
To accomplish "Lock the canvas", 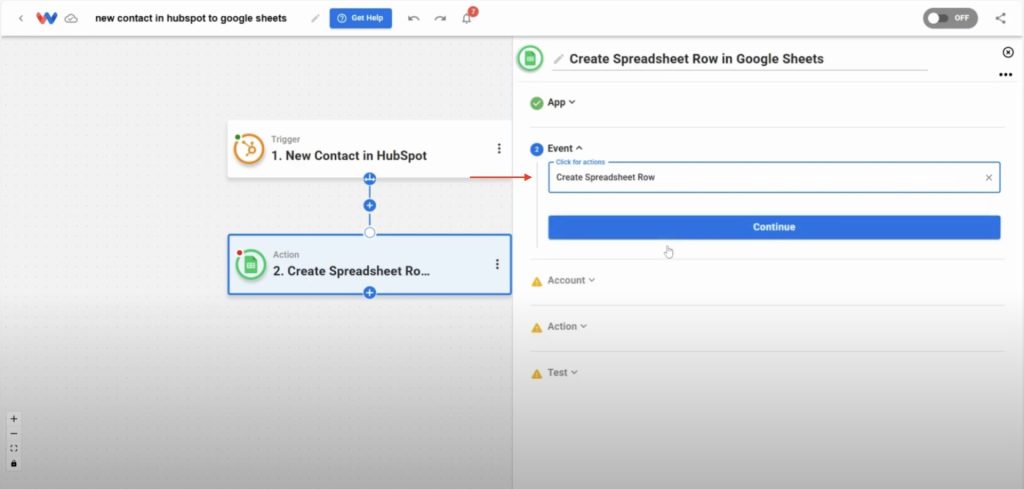I will click(x=14, y=464).
